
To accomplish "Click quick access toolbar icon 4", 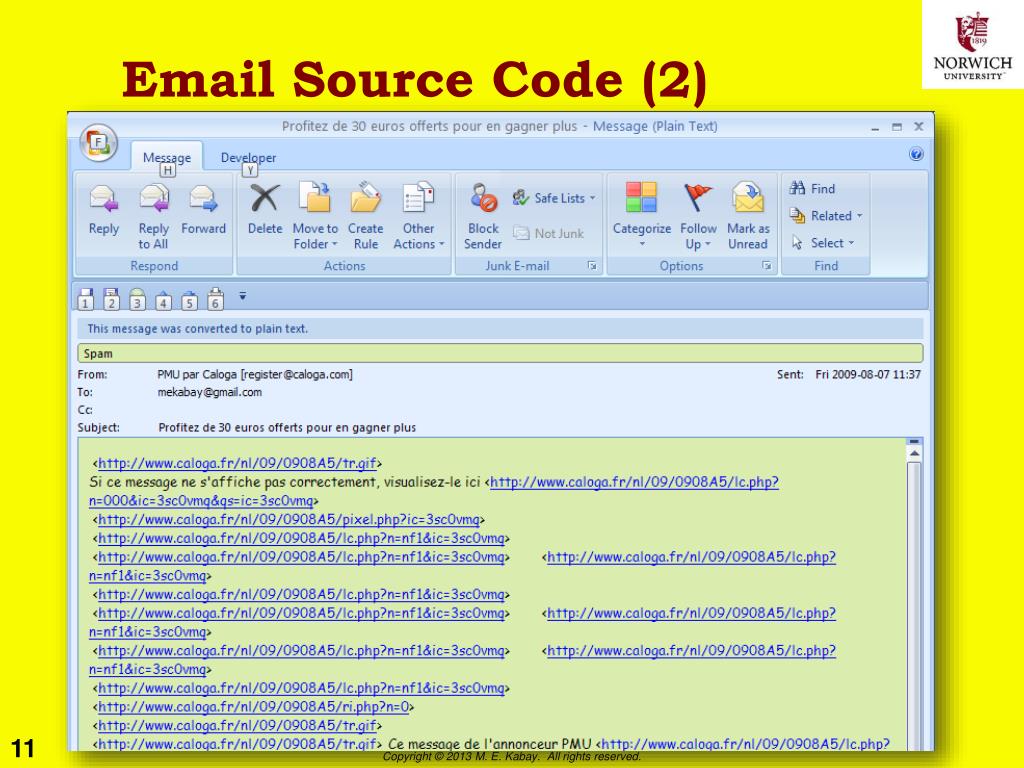I will click(x=163, y=299).
